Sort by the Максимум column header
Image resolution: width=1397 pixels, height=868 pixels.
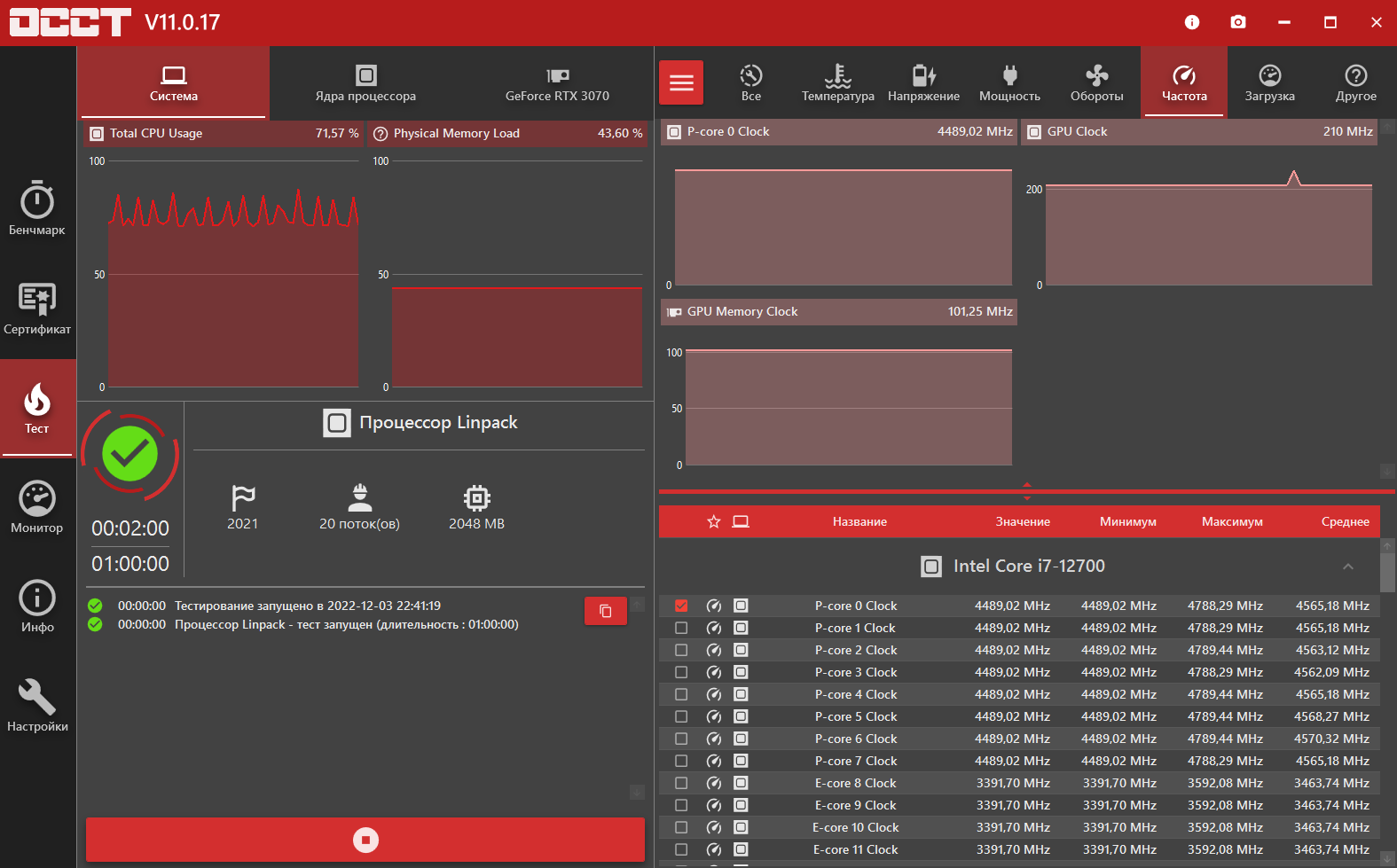pos(1232,521)
